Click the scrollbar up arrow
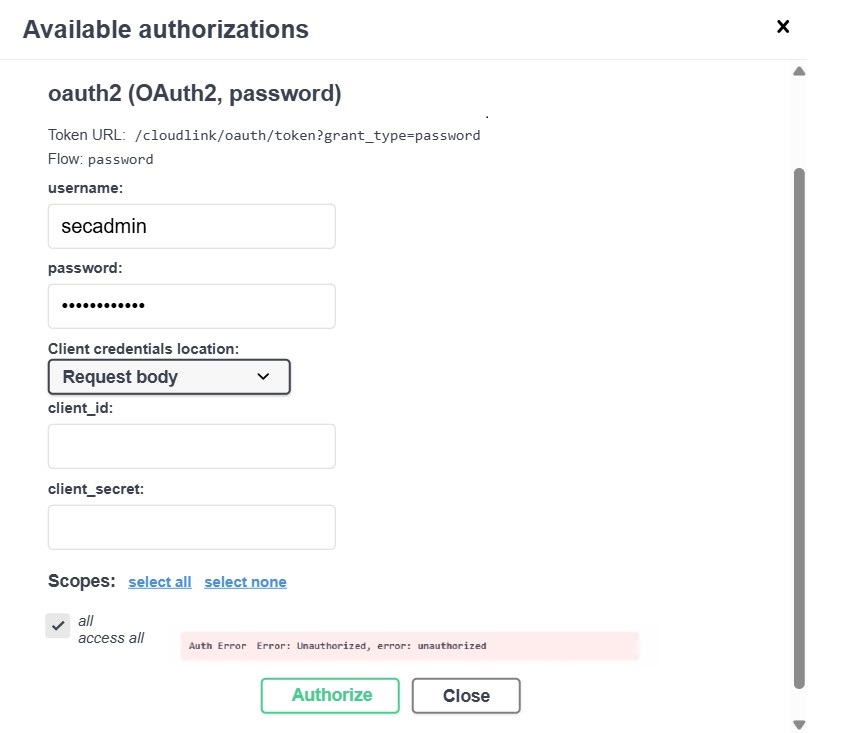 click(x=798, y=71)
